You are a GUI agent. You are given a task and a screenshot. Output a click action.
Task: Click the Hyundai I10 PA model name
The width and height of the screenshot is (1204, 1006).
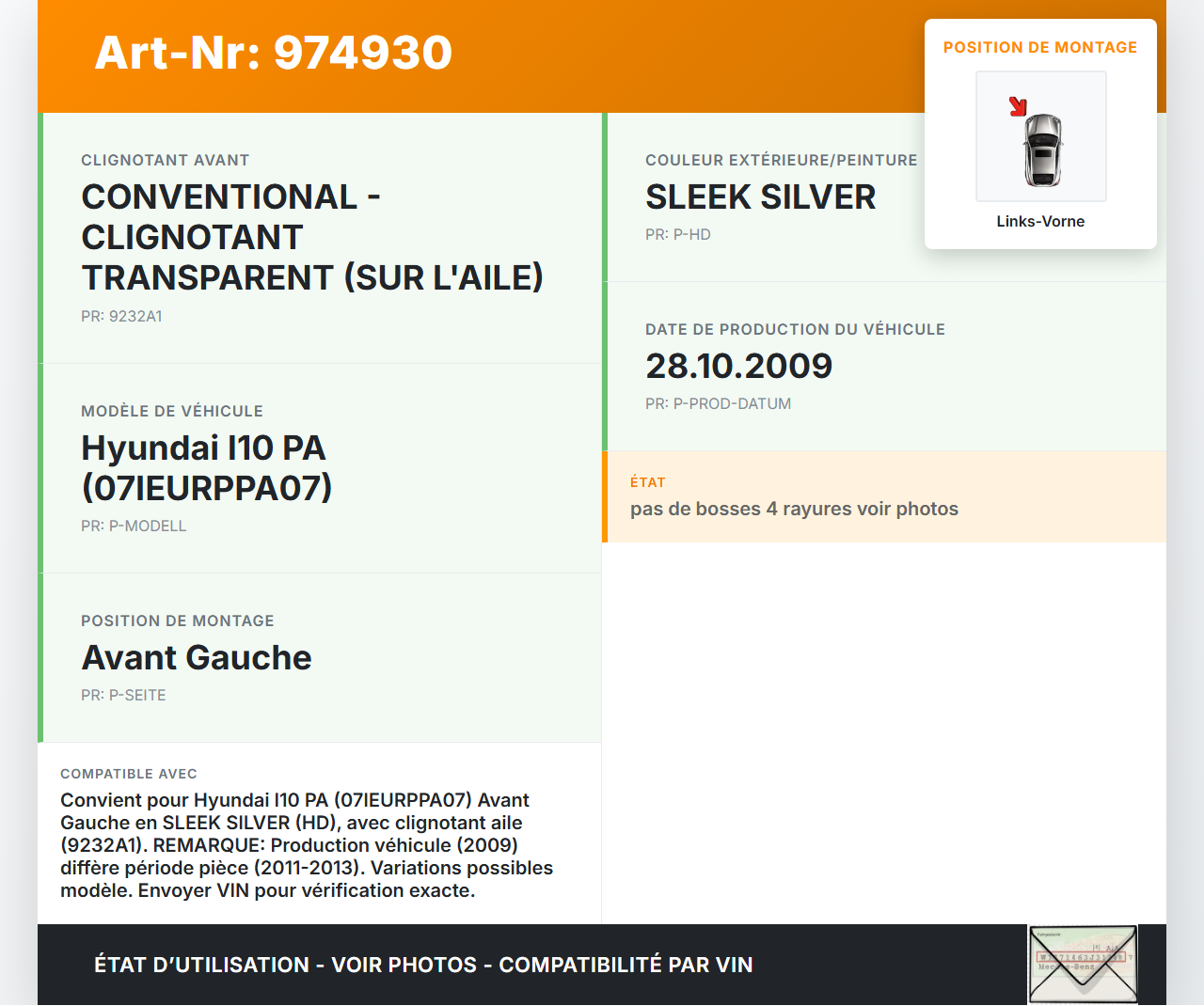pyautogui.click(x=207, y=467)
